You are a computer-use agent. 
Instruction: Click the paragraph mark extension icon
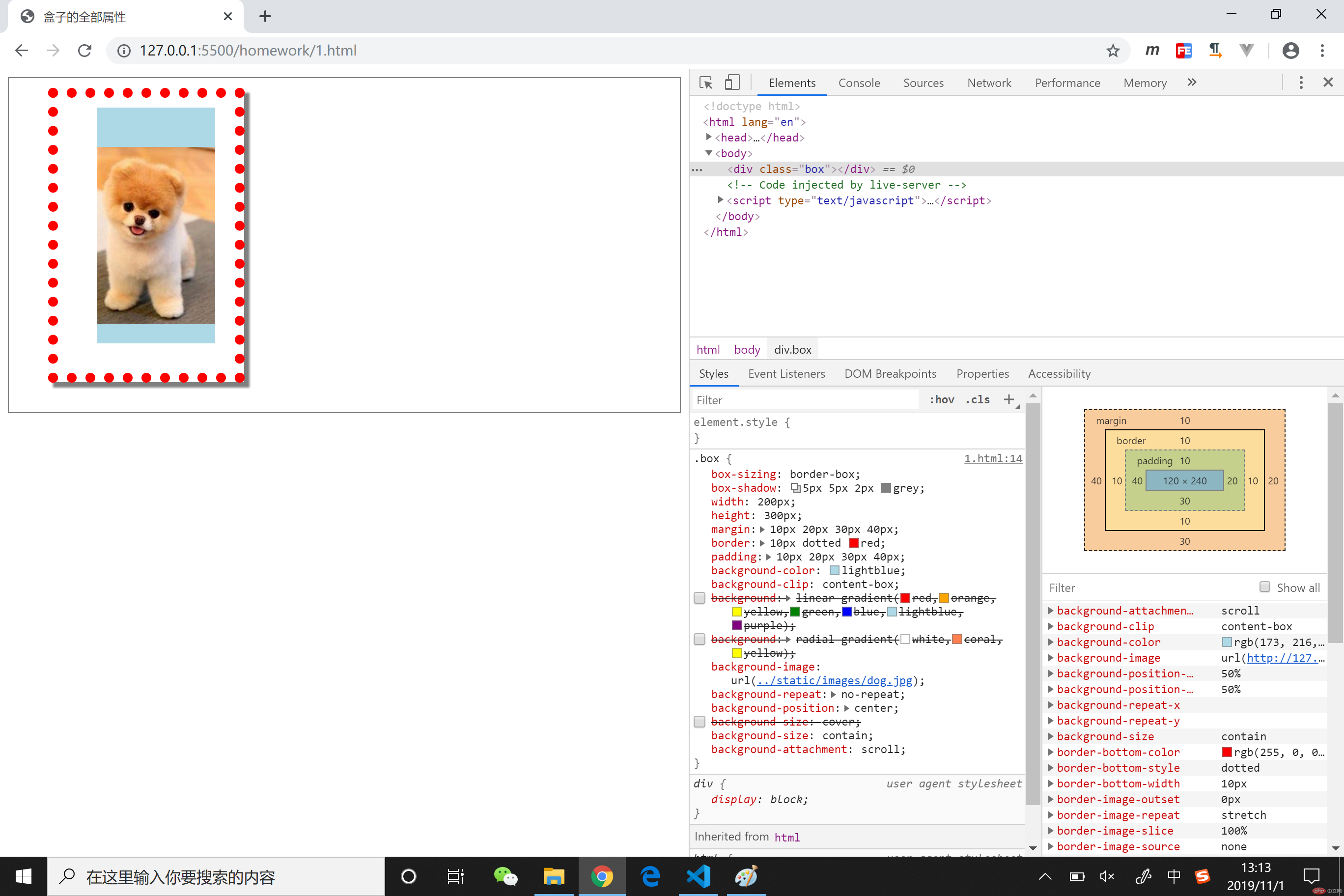pyautogui.click(x=1215, y=51)
